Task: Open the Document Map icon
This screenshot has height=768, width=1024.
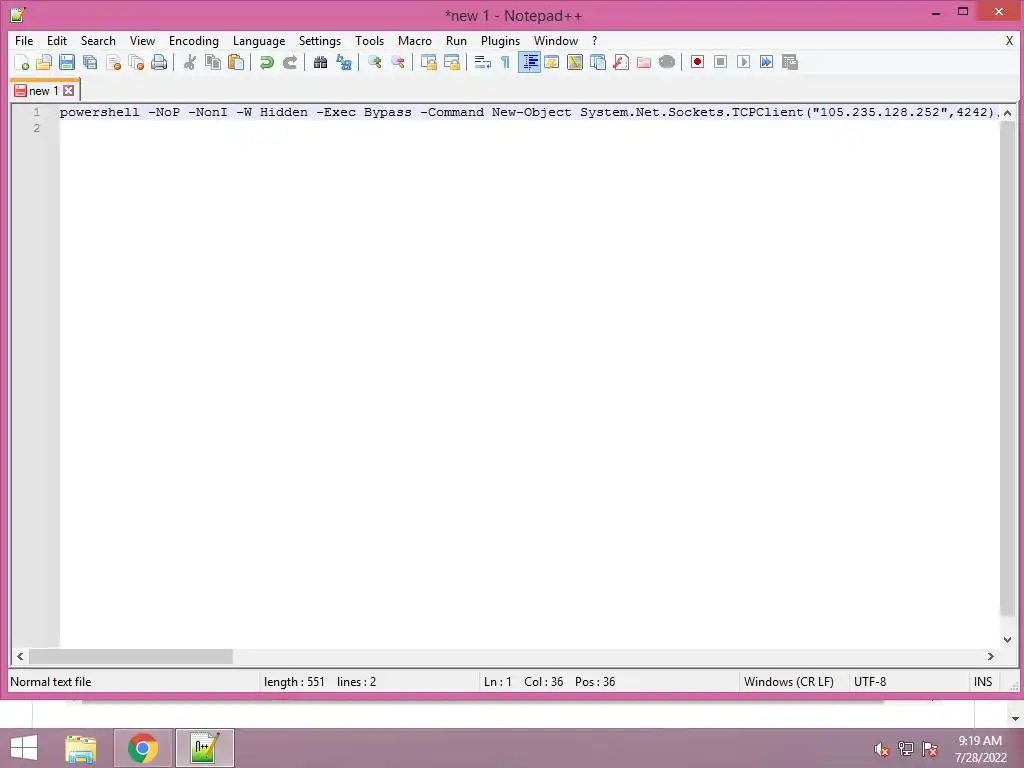Action: click(575, 62)
